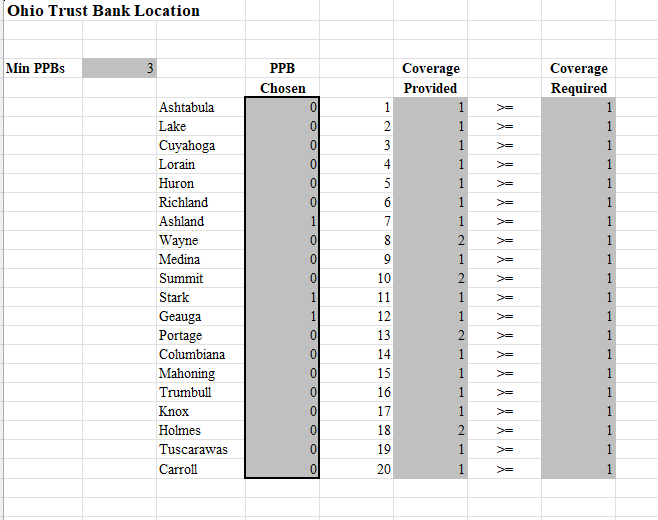Click the Tuscarawas county name cell
The height and width of the screenshot is (520, 658).
pyautogui.click(x=201, y=449)
